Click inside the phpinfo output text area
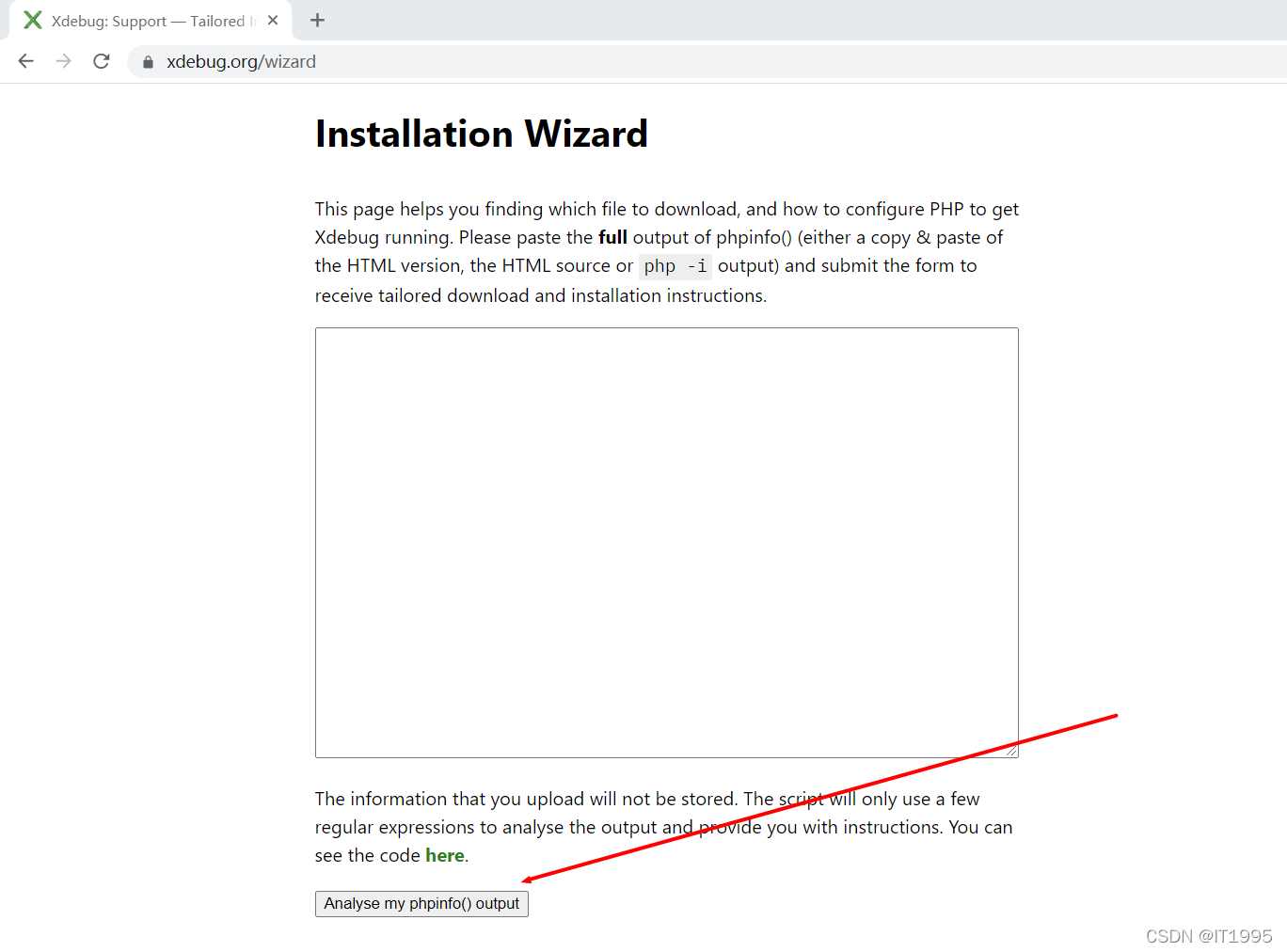This screenshot has height=952, width=1287. 666,543
